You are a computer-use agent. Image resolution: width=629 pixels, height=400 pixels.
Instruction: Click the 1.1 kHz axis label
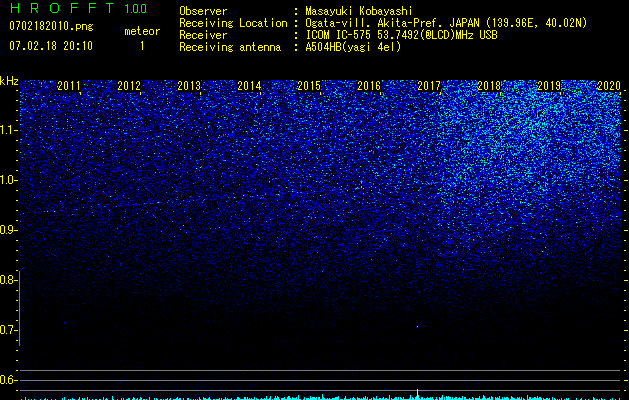8,130
